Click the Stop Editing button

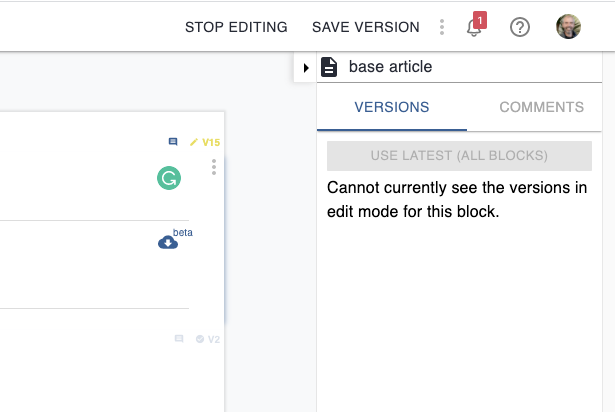(x=236, y=27)
